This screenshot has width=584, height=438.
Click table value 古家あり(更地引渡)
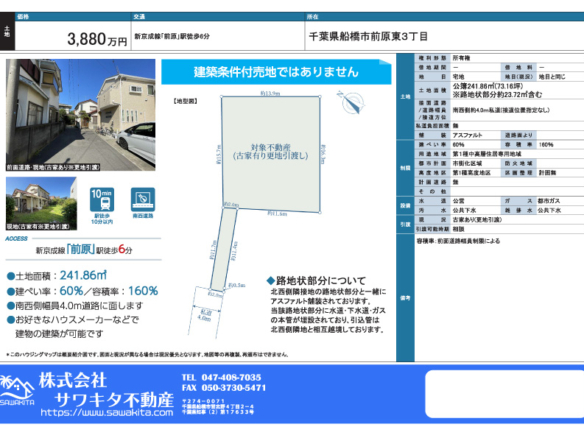477,220
